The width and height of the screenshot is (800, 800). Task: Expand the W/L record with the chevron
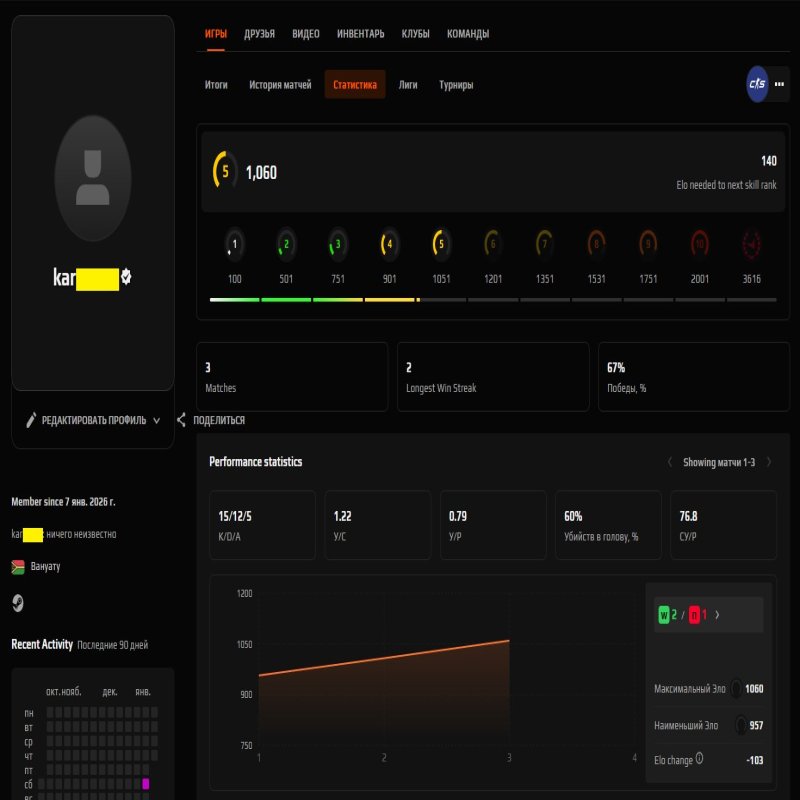pyautogui.click(x=719, y=614)
